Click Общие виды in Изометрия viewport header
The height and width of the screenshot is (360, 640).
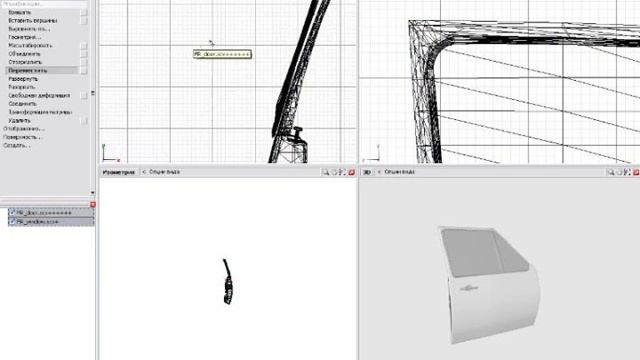click(164, 172)
